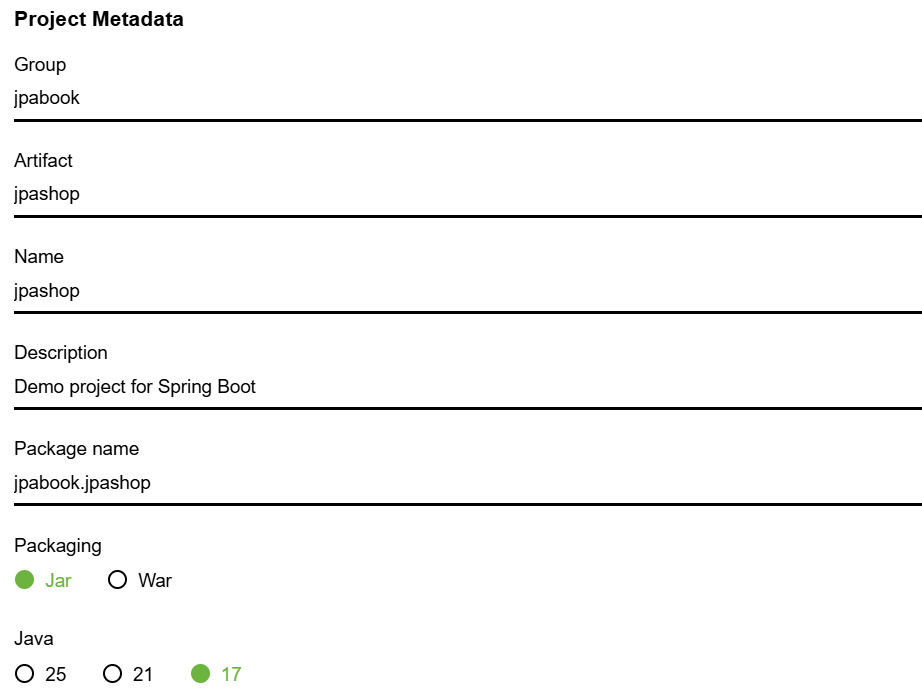This screenshot has height=700, width=922.
Task: Click the 'Name' field label
Action: [39, 257]
